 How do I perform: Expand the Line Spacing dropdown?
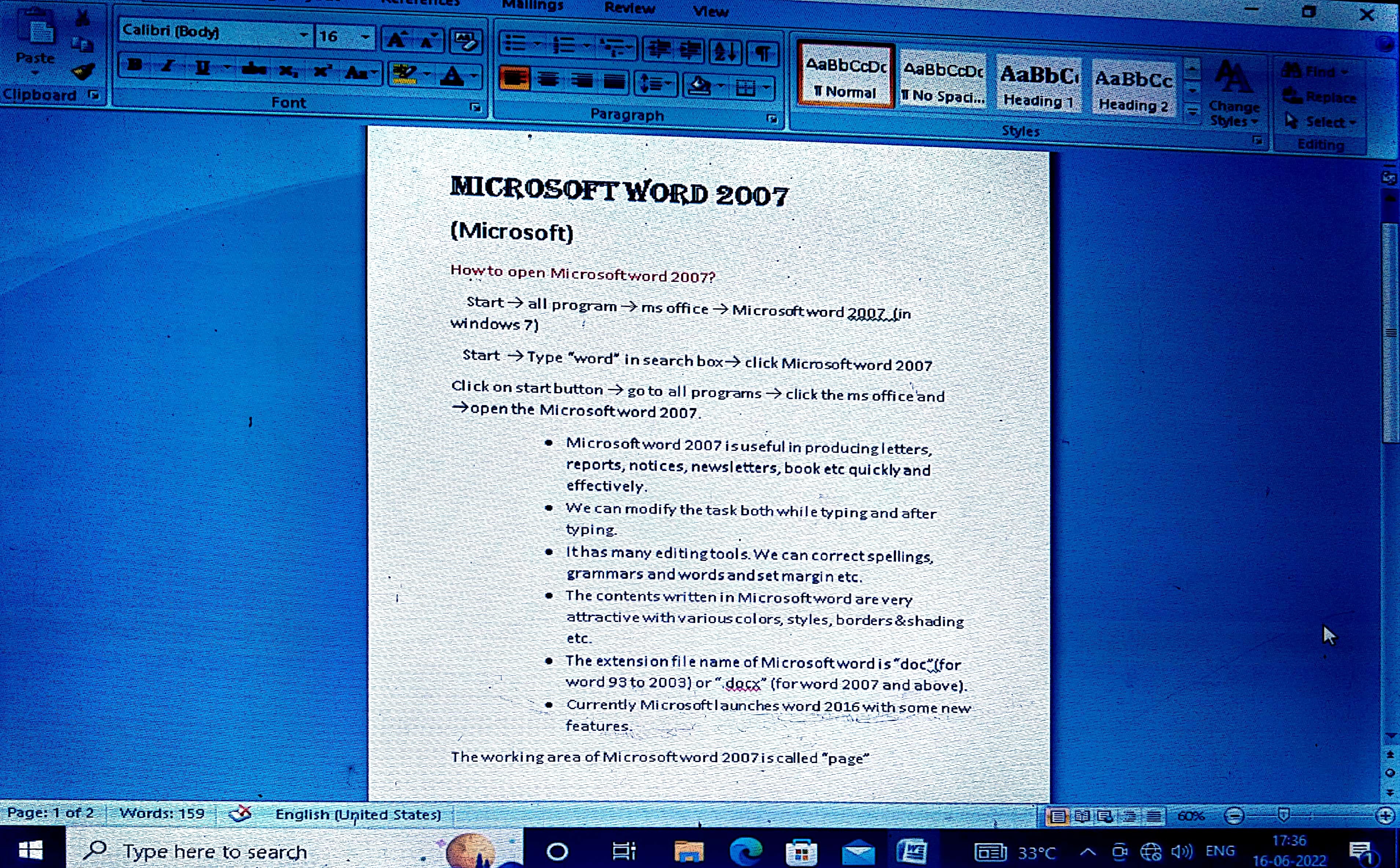point(668,84)
